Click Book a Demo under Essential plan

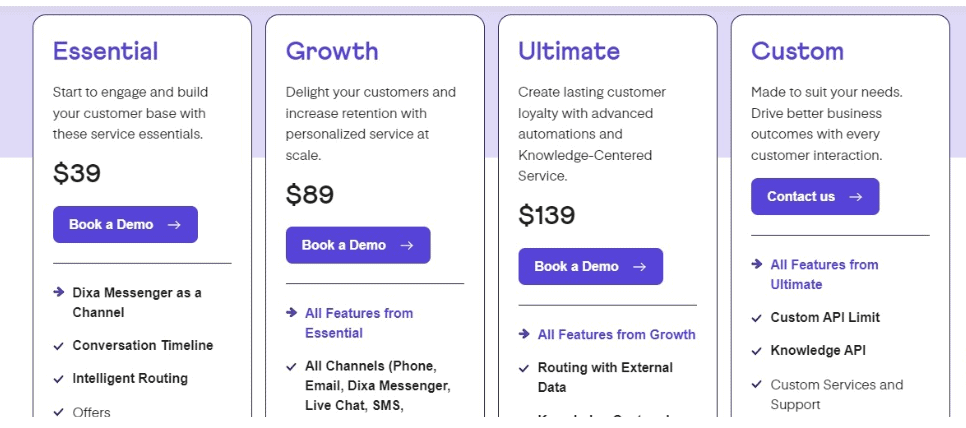coord(125,224)
